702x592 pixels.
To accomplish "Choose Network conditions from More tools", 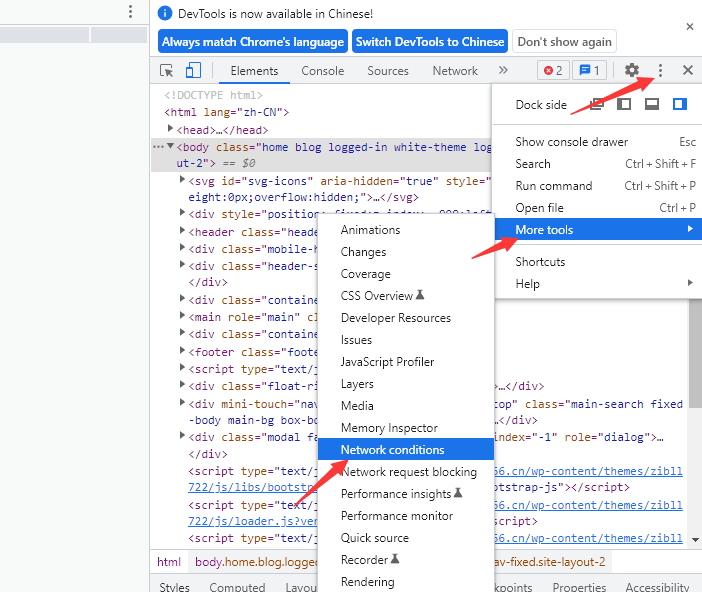I will point(392,450).
